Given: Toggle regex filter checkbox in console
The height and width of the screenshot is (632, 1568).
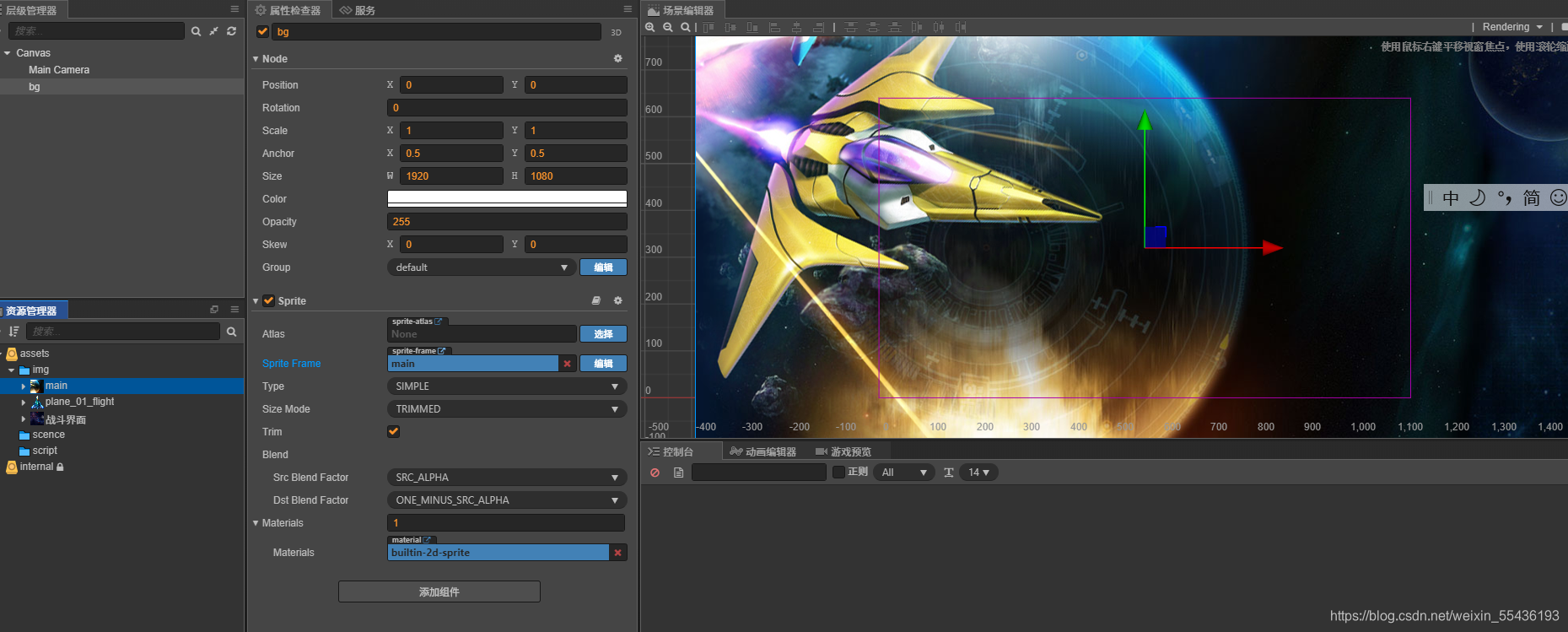Looking at the screenshot, I should tap(838, 472).
